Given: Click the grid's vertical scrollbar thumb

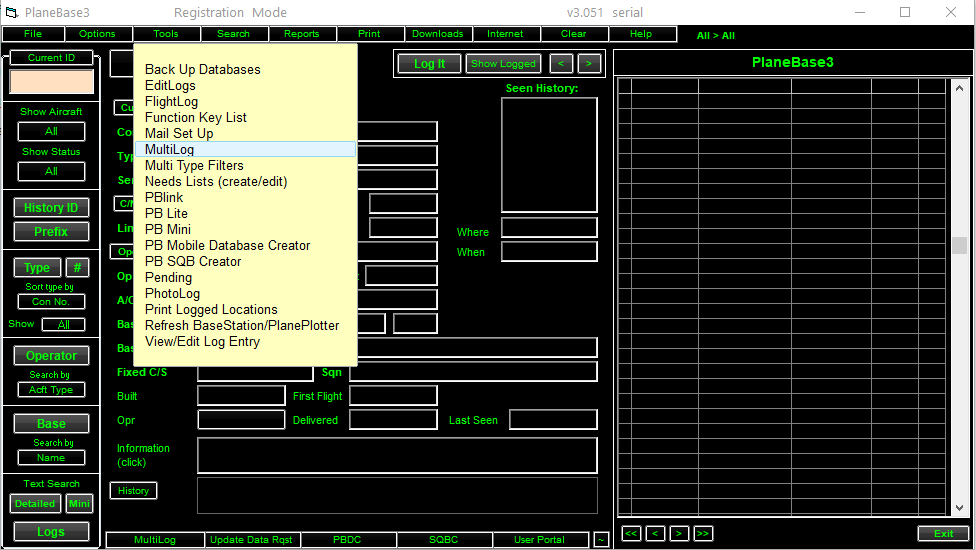Looking at the screenshot, I should coord(959,246).
